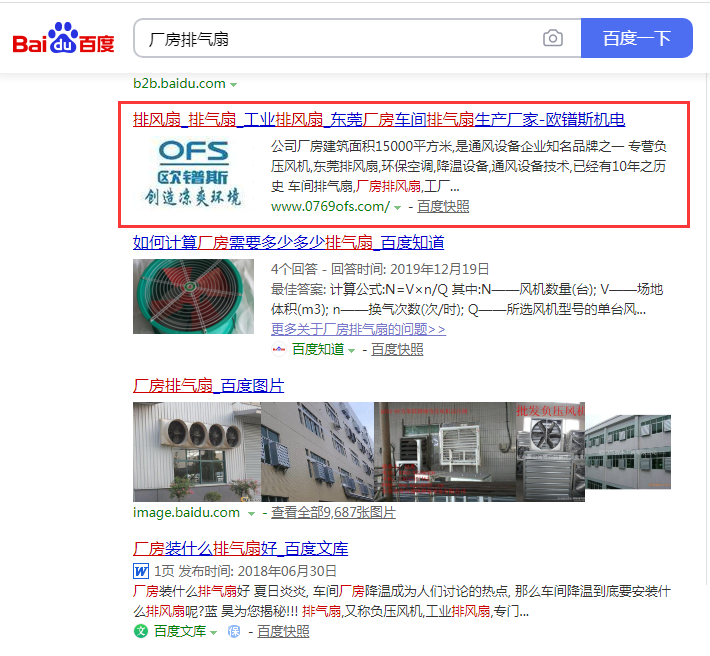The image size is (710, 656).
Task: Expand the b2b.baidu.com dropdown arrow
Action: pyautogui.click(x=234, y=85)
